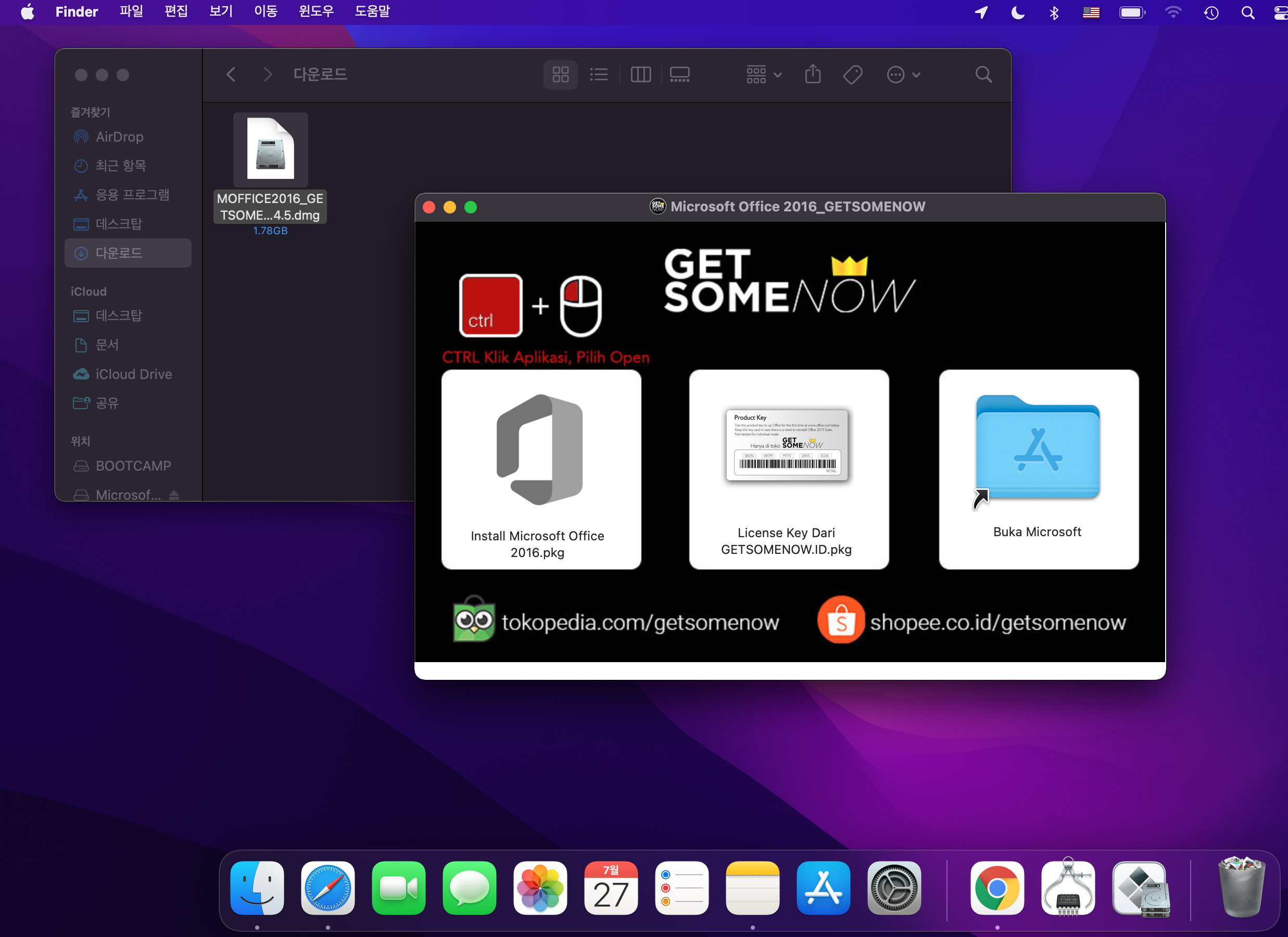Open Finder from the Dock
The width and height of the screenshot is (1288, 937).
tap(257, 888)
